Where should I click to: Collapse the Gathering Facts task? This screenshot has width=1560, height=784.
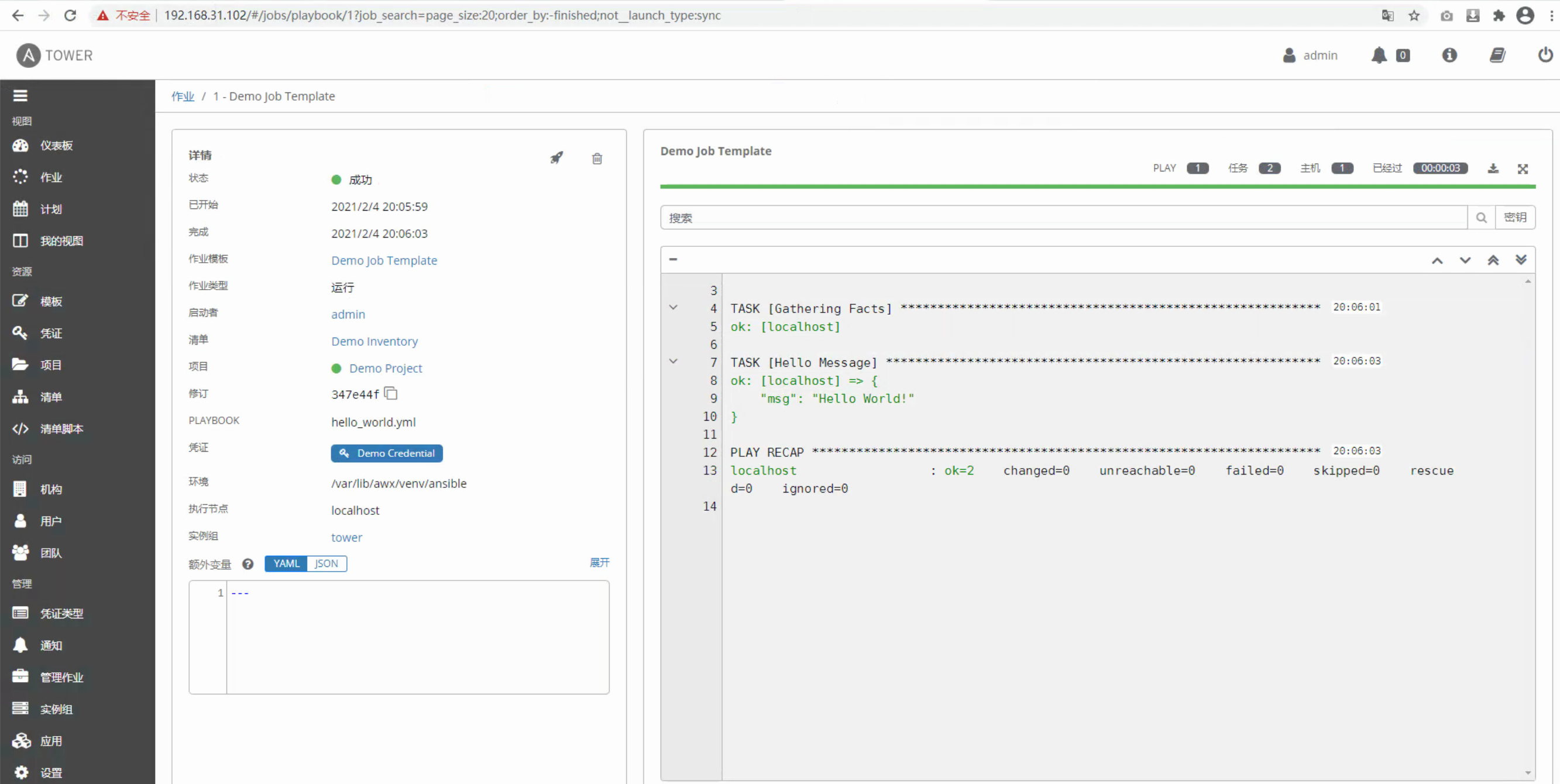(673, 308)
